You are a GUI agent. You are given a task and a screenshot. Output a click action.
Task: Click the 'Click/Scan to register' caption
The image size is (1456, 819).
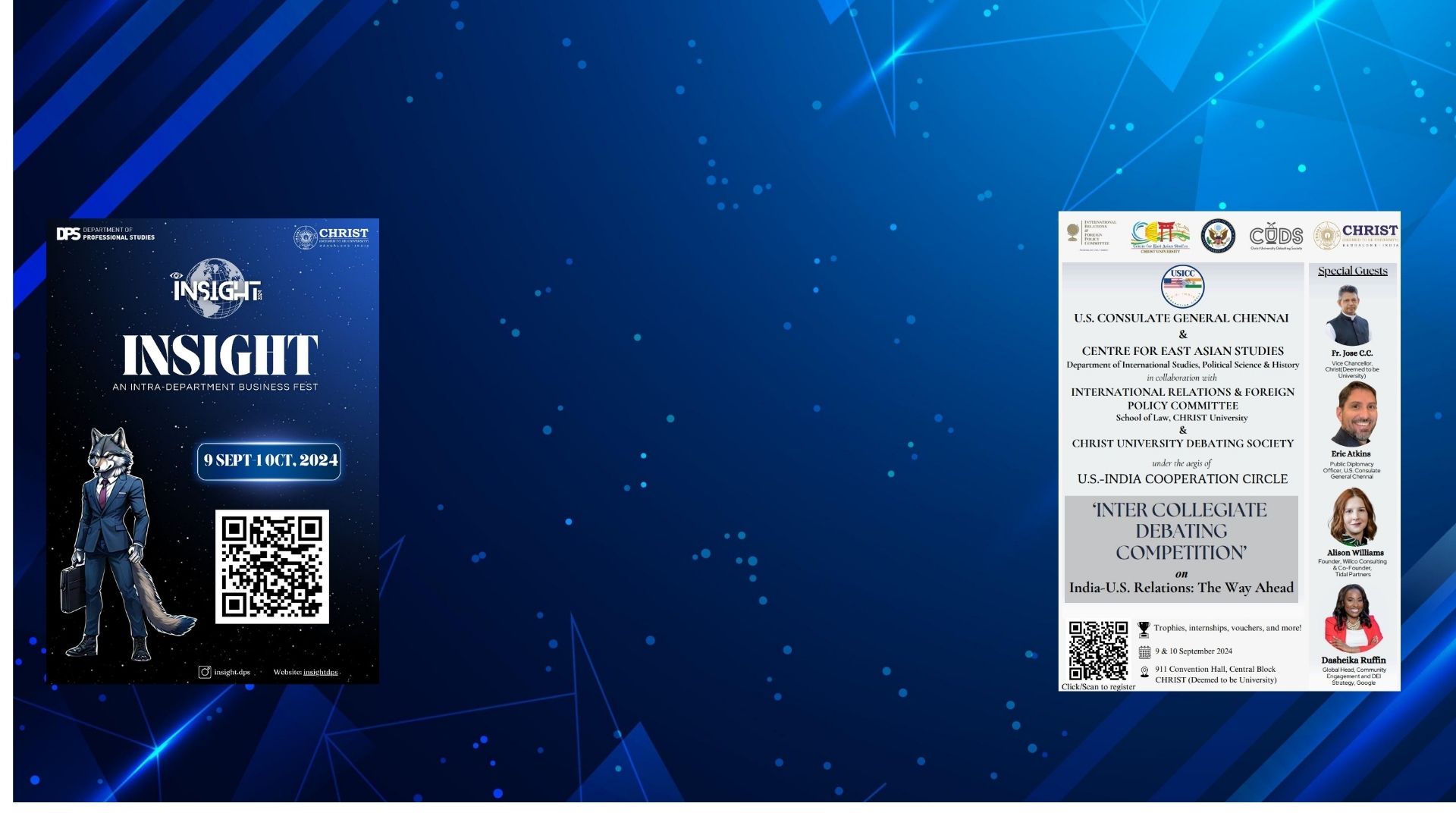click(1098, 687)
